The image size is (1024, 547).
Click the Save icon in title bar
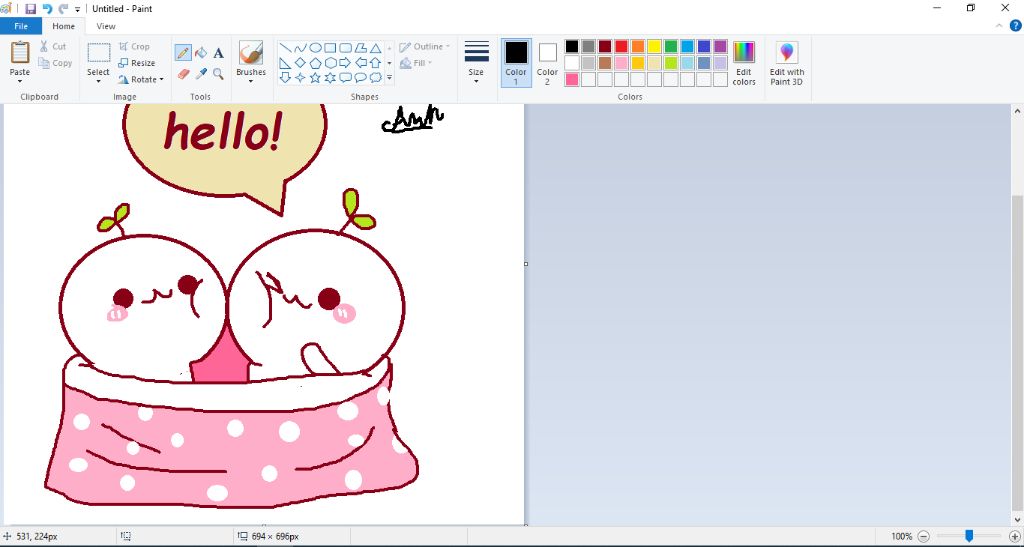31,9
